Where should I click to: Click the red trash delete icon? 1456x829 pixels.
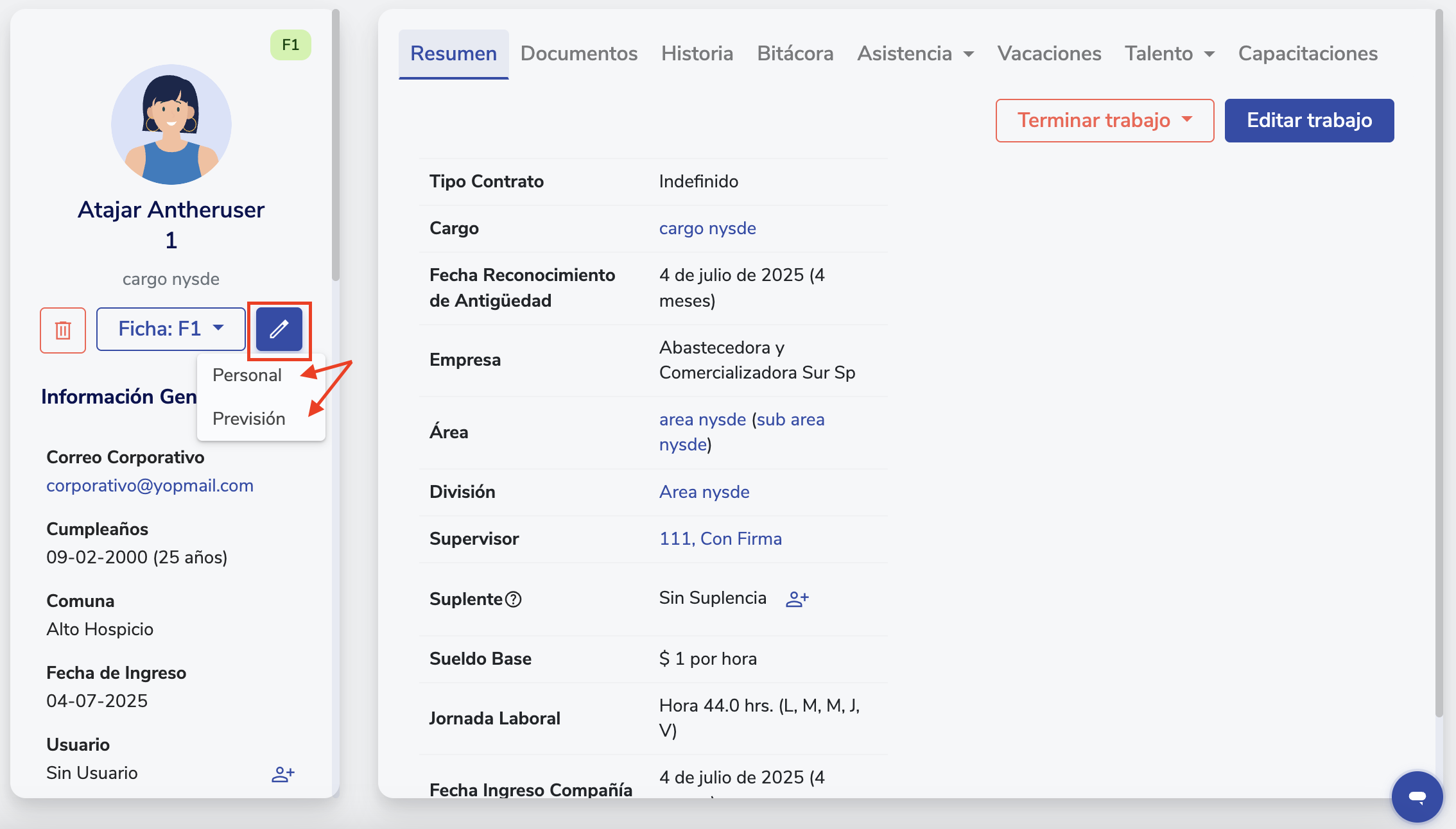(x=63, y=330)
